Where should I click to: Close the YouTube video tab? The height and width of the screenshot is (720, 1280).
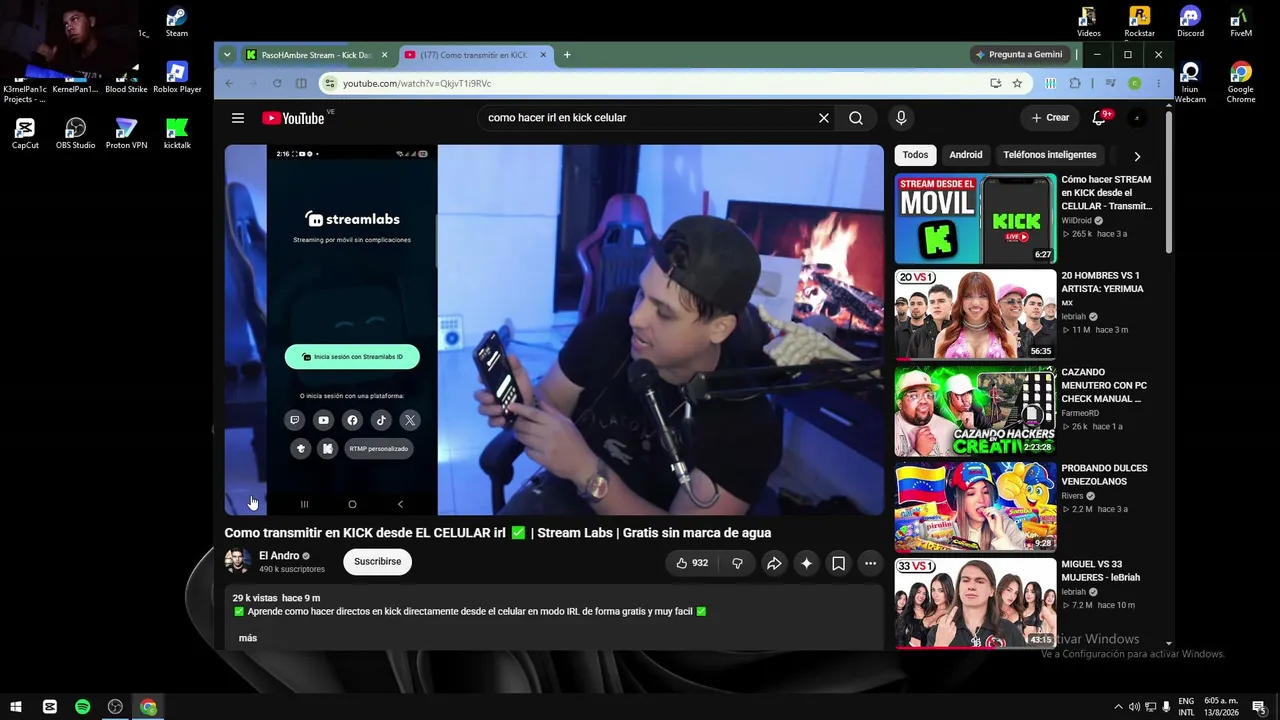pyautogui.click(x=544, y=55)
